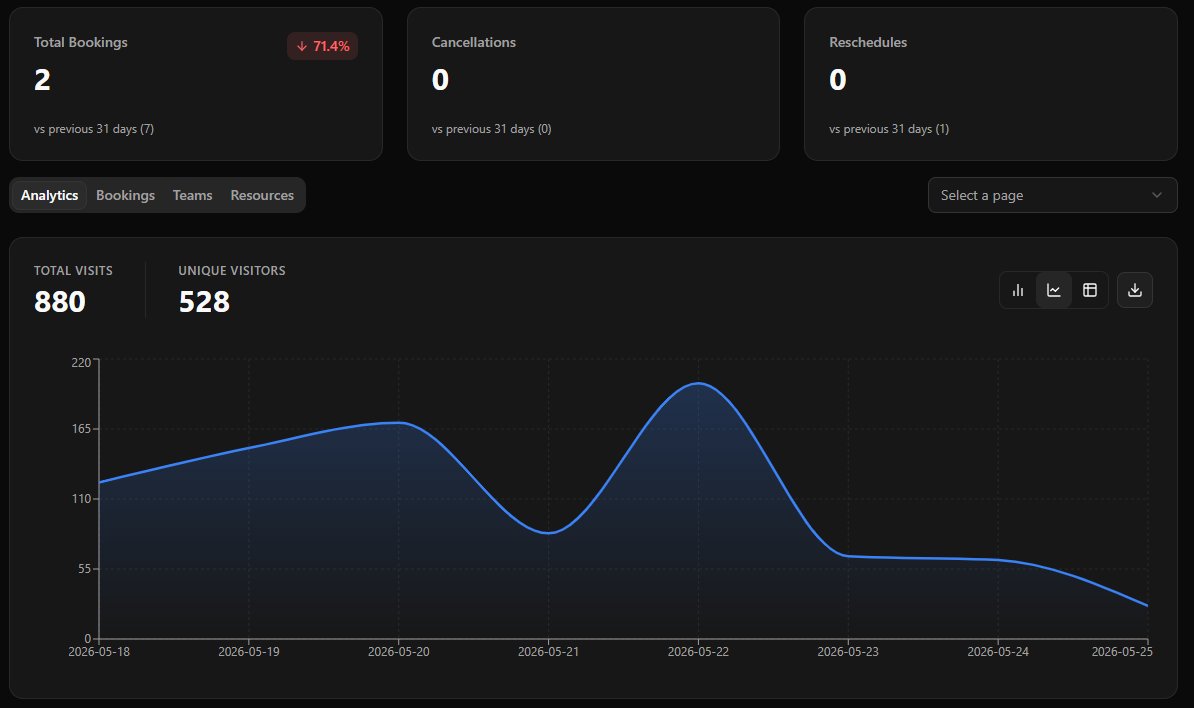This screenshot has width=1194, height=708.
Task: Open the Teams tab
Action: tap(193, 196)
